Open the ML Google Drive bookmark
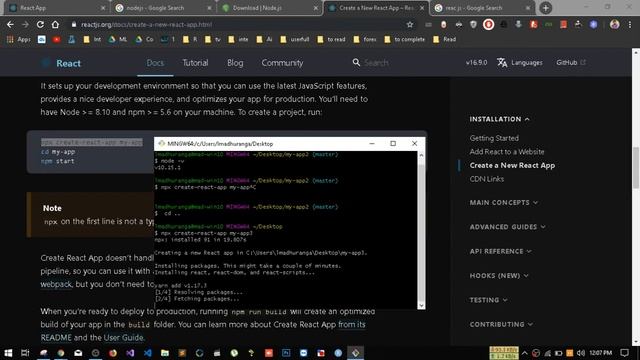The width and height of the screenshot is (640, 360). pos(118,40)
